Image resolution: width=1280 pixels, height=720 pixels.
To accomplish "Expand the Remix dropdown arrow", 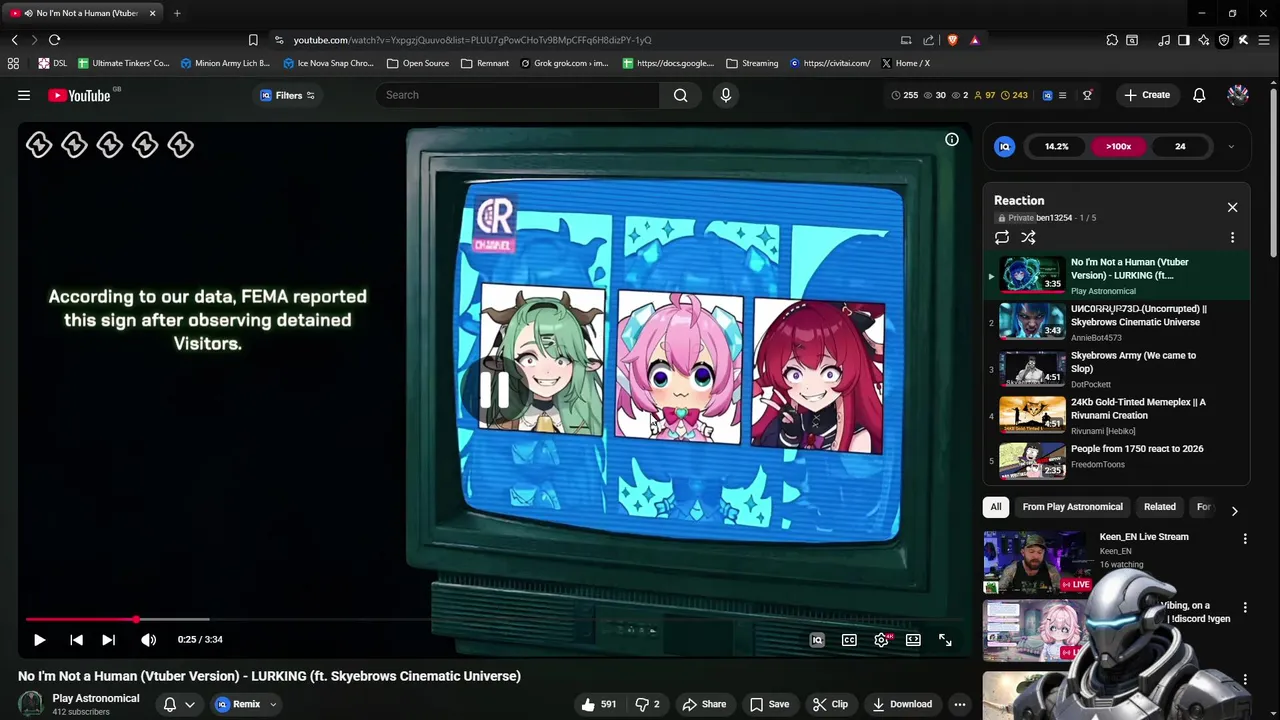I will 273,704.
